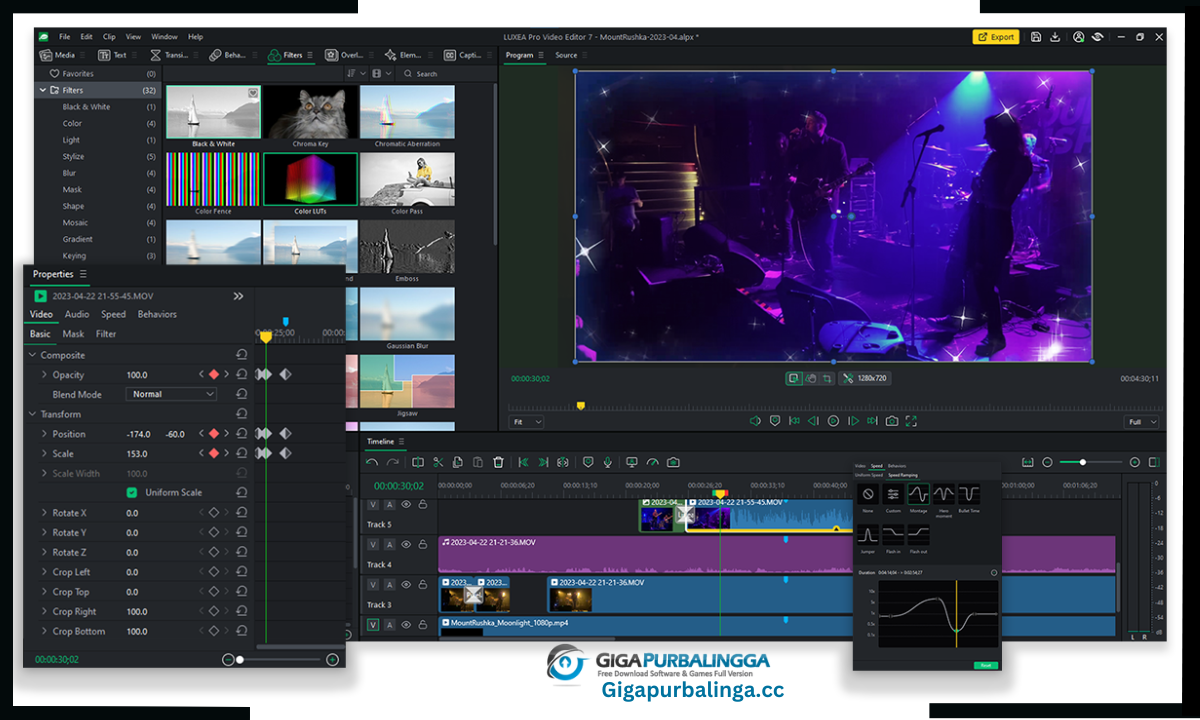Click the undo arrow in Timeline toolbar
This screenshot has width=1200, height=720.
[372, 462]
